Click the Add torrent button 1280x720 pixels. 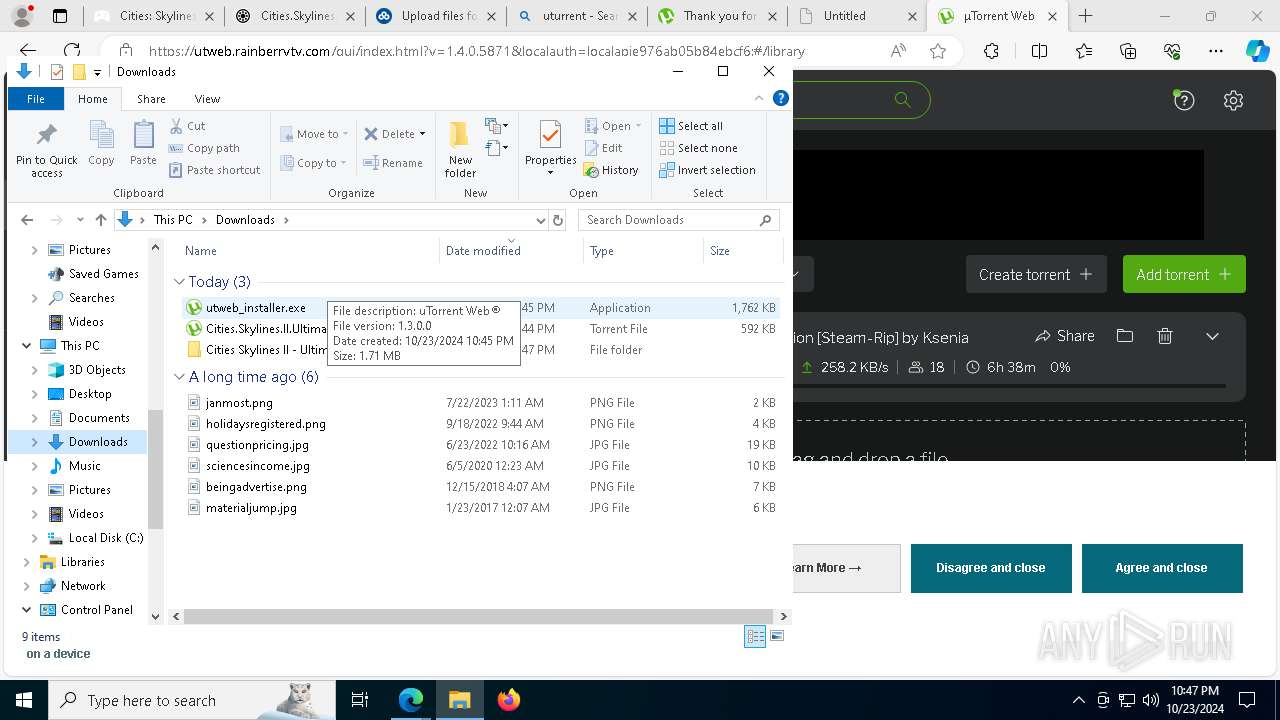tap(1184, 274)
